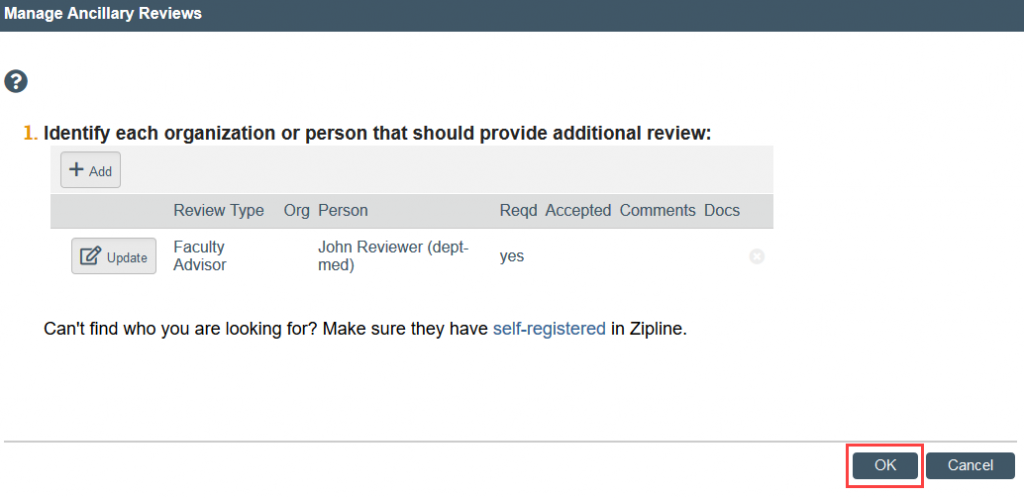This screenshot has height=498, width=1024.
Task: Click the John Reviewer (dept-med) person cell
Action: tap(393, 257)
